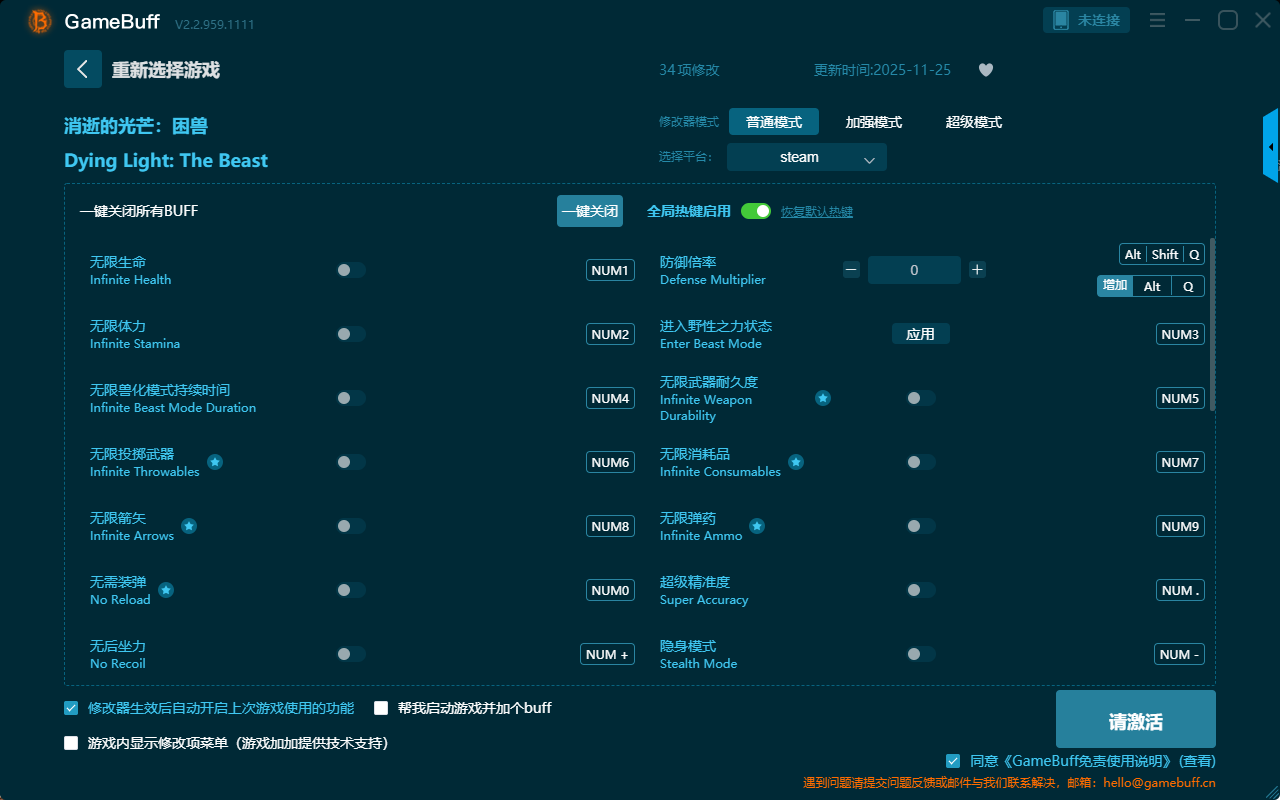
Task: Switch to 超级模式 tab
Action: tap(973, 122)
